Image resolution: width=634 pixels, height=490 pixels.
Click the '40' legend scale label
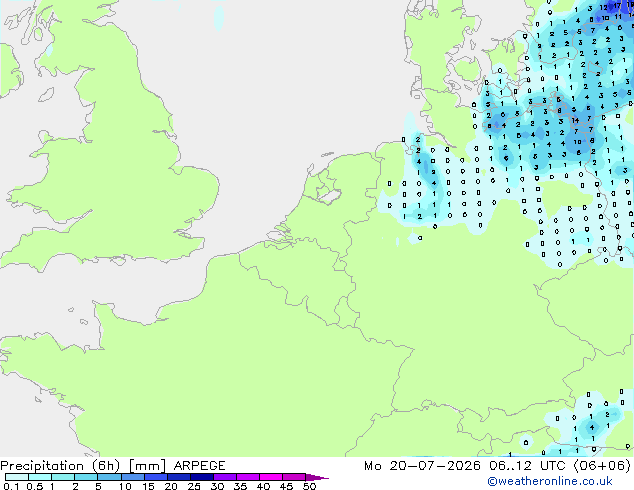coord(263,486)
